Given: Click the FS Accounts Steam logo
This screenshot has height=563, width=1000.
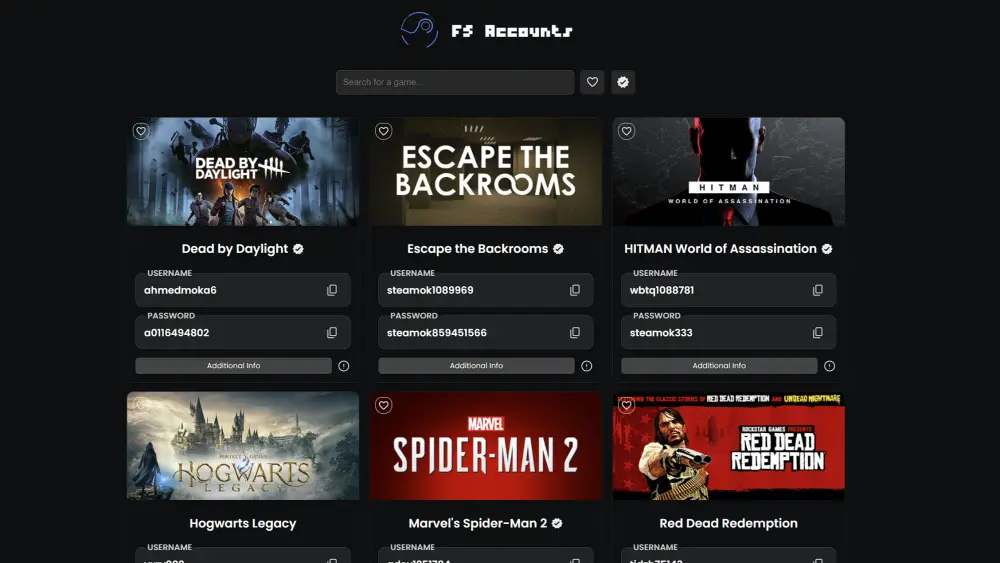Looking at the screenshot, I should pyautogui.click(x=419, y=30).
